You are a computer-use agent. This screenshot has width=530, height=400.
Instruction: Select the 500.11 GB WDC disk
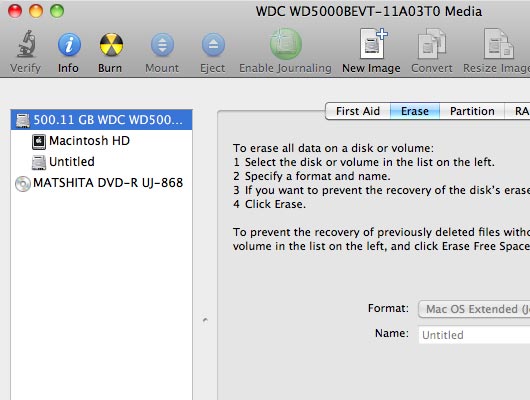click(101, 120)
